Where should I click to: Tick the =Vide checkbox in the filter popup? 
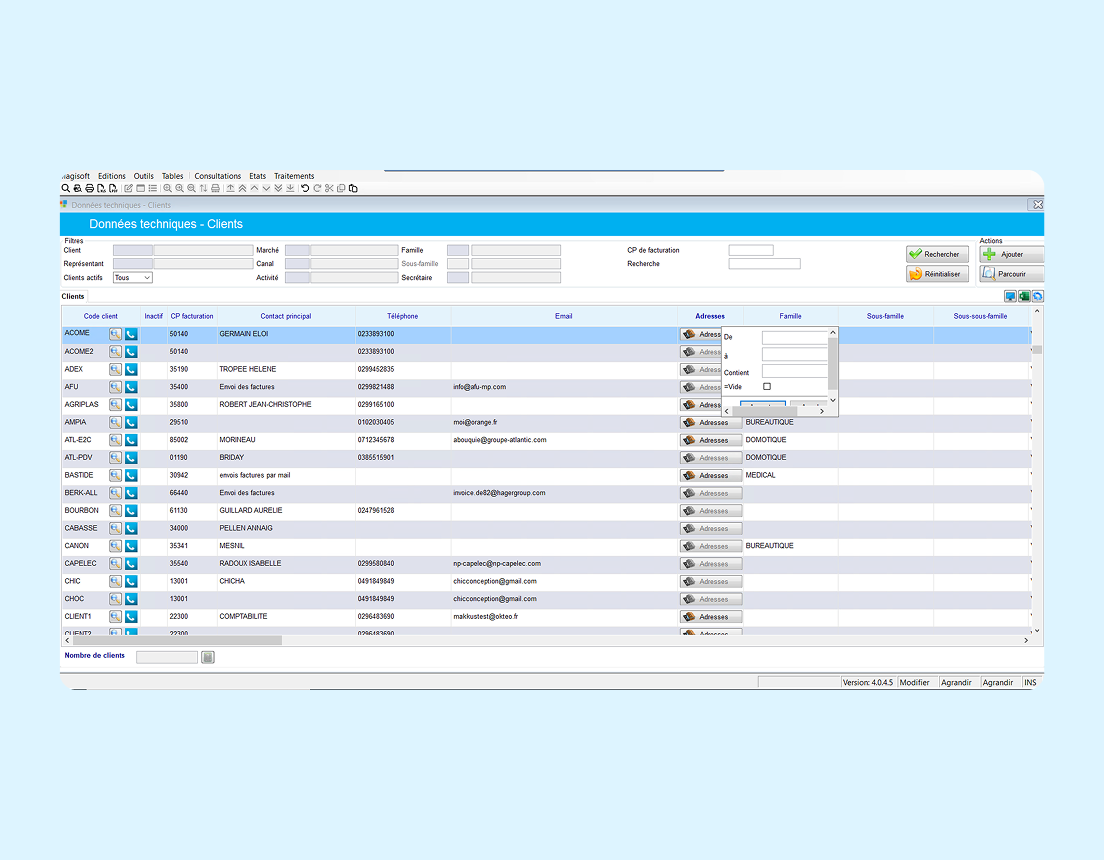[x=767, y=387]
